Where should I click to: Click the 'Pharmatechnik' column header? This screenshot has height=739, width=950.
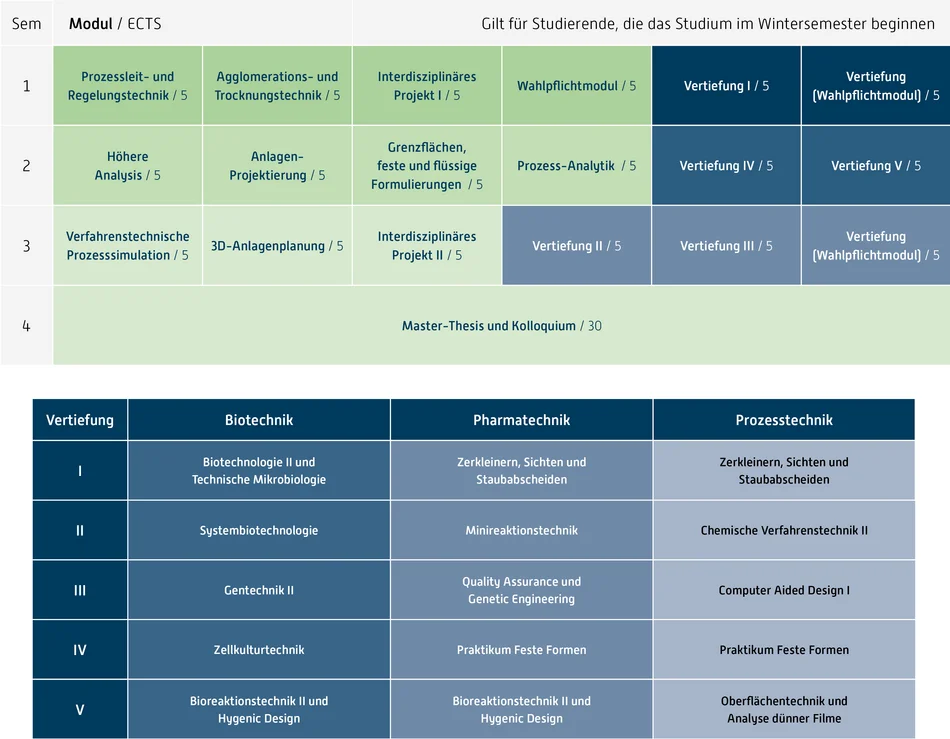coord(522,420)
